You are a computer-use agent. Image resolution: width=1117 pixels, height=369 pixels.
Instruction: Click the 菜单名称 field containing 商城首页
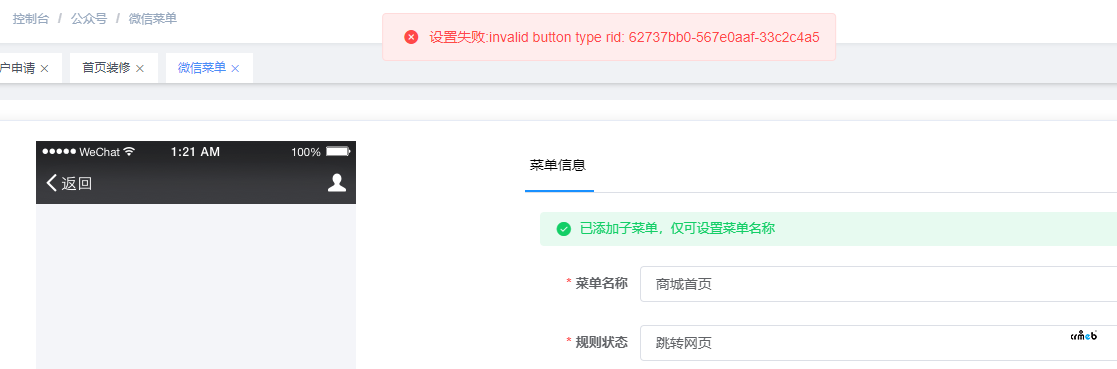pos(878,284)
